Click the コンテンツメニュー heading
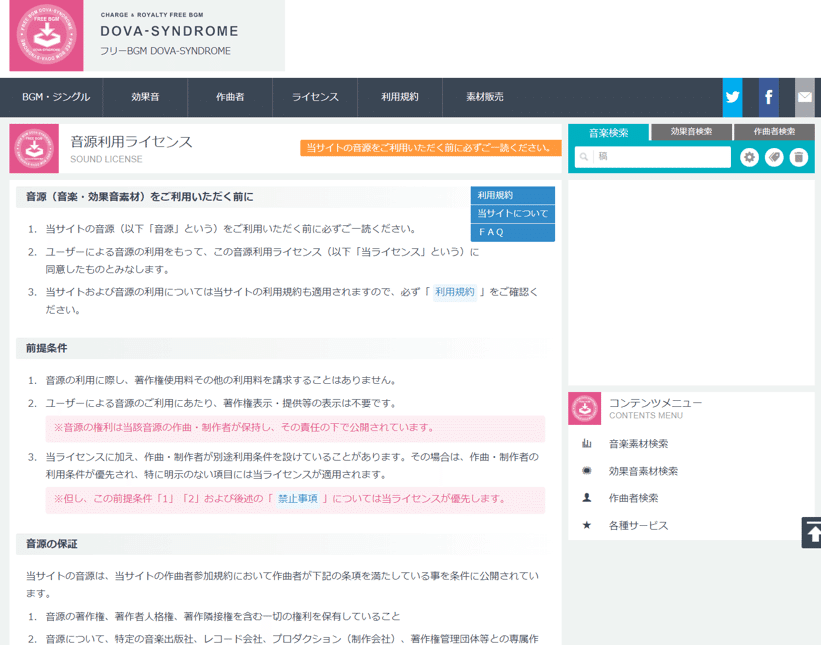Viewport: 821px width, 645px height. pyautogui.click(x=655, y=403)
